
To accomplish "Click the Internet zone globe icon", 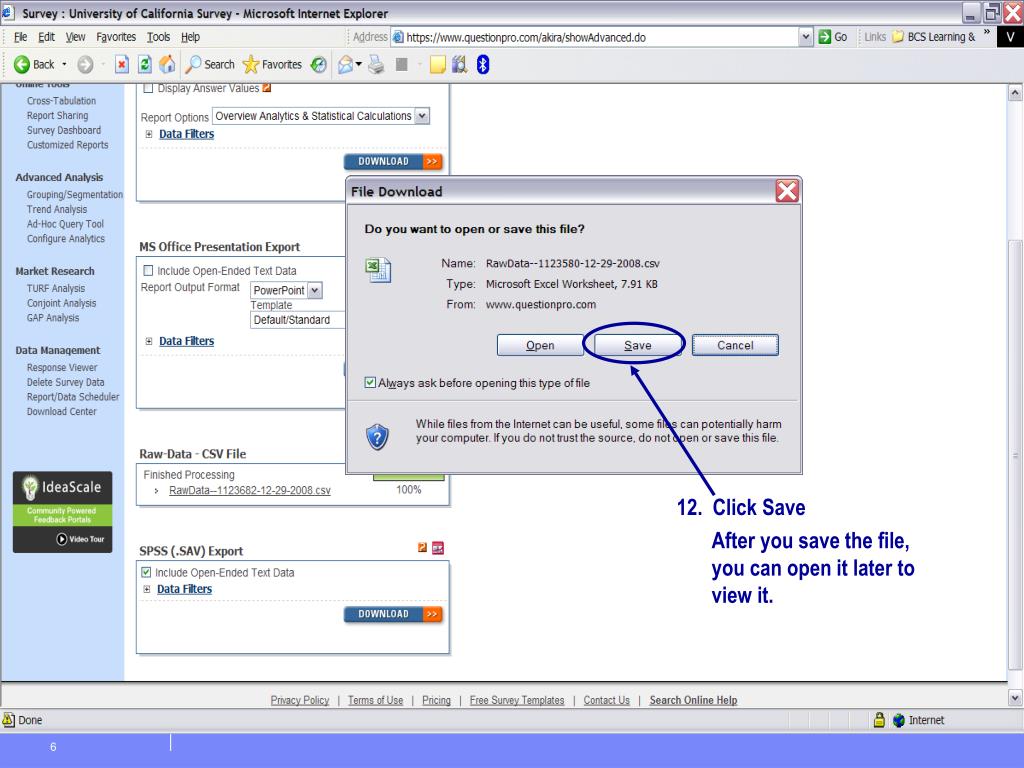I will (x=899, y=720).
